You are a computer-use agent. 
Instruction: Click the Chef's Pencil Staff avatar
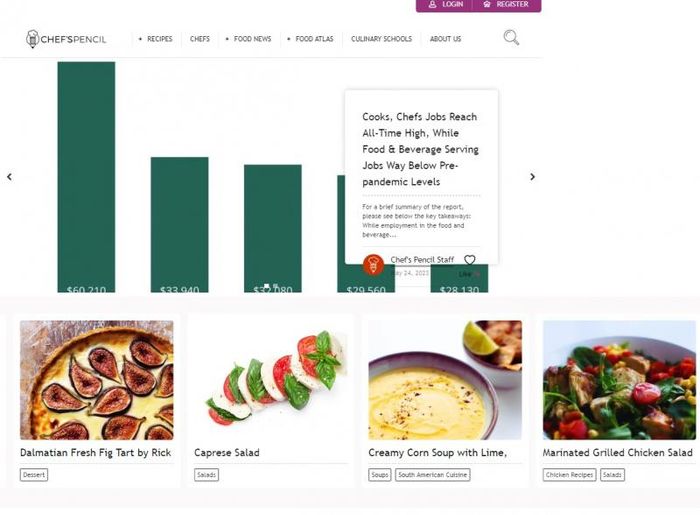pos(373,265)
